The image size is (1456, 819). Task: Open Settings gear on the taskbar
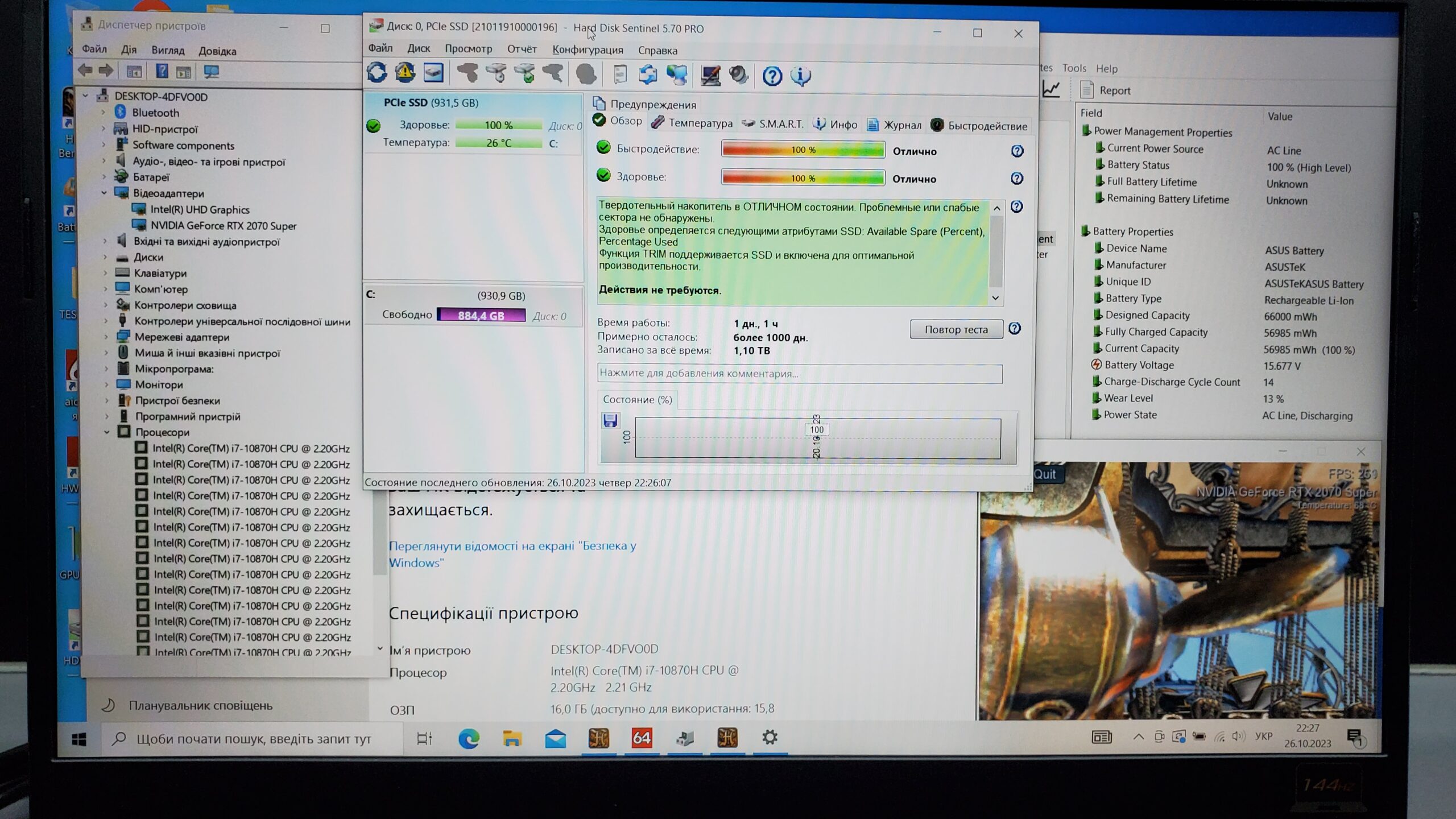pos(770,738)
